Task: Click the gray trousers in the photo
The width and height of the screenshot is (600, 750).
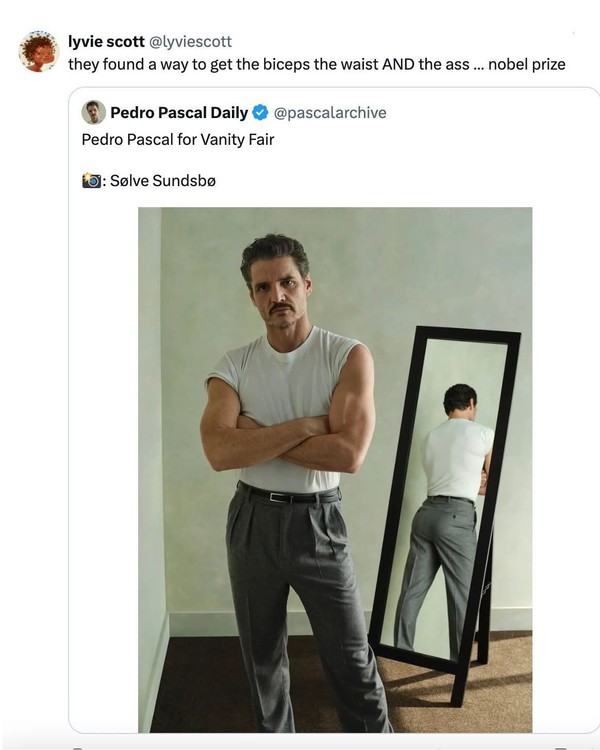Action: 306,607
